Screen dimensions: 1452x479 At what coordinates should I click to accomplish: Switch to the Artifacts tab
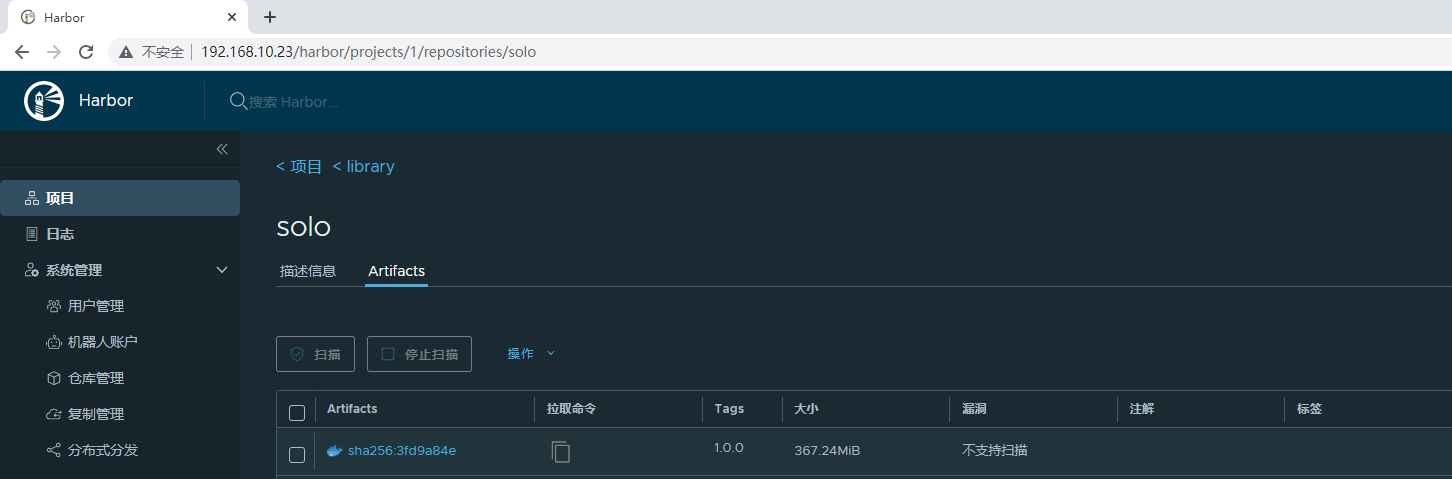pyautogui.click(x=396, y=271)
